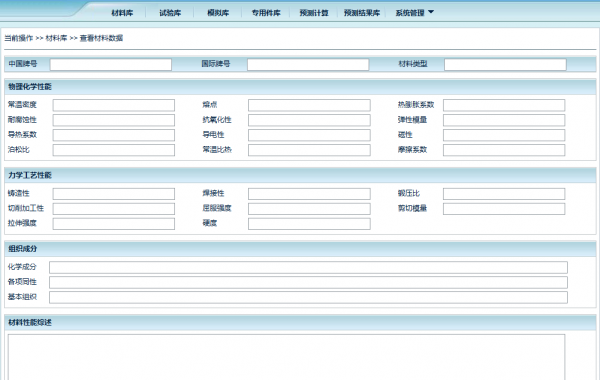The height and width of the screenshot is (380, 600).
Task: Focus the 摩擦系数 input field
Action: coord(504,150)
